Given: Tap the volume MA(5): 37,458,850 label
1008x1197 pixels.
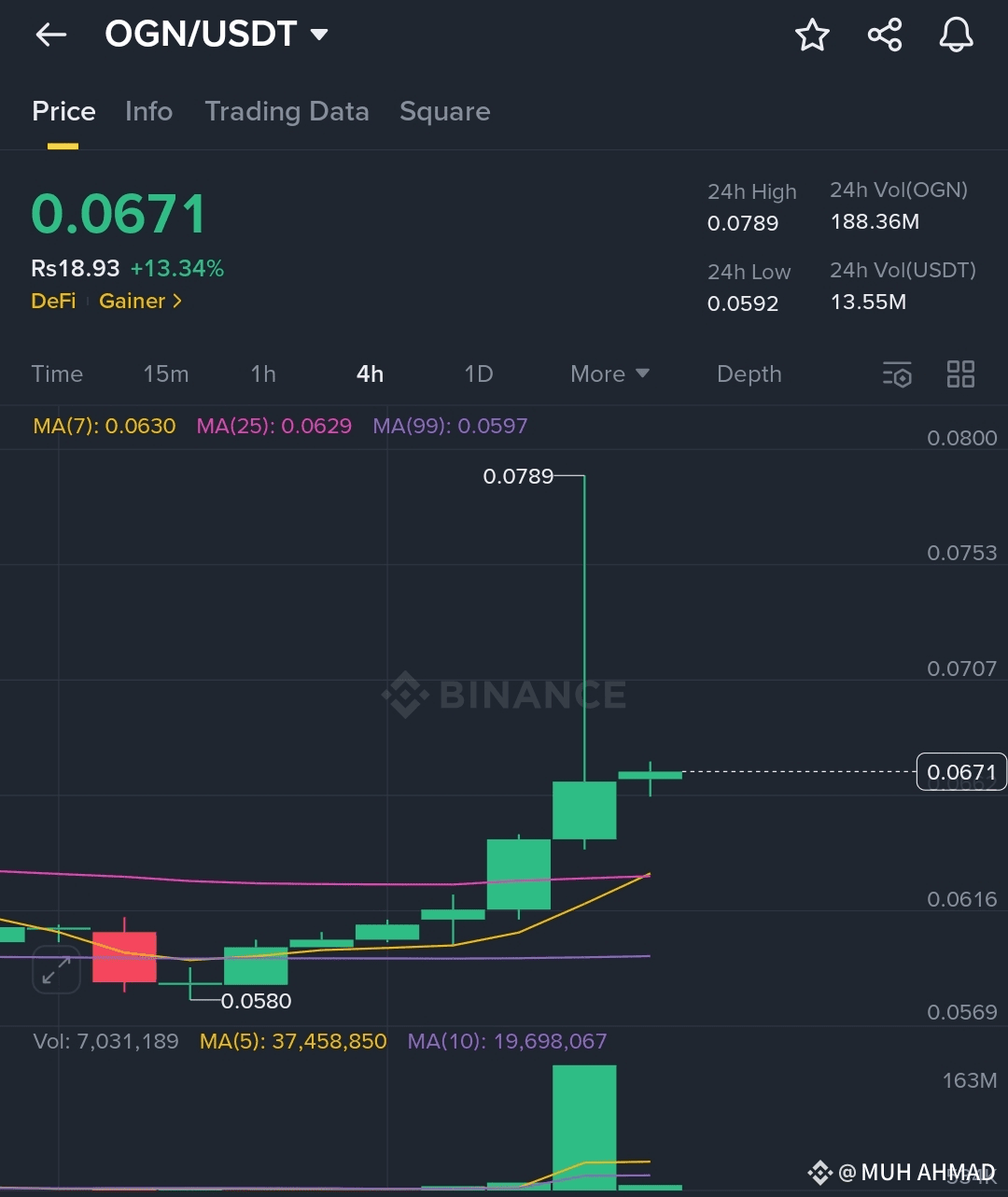Looking at the screenshot, I should [x=293, y=1041].
